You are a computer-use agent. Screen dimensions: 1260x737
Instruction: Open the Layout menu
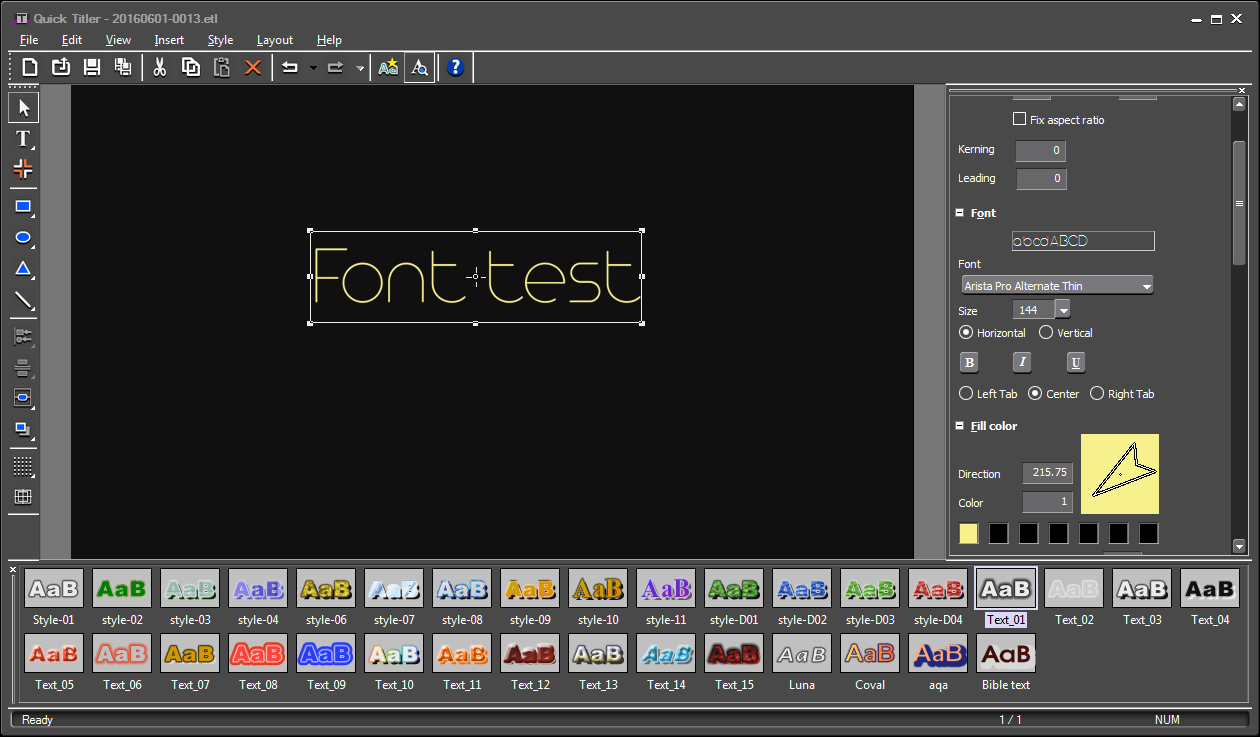(x=274, y=40)
